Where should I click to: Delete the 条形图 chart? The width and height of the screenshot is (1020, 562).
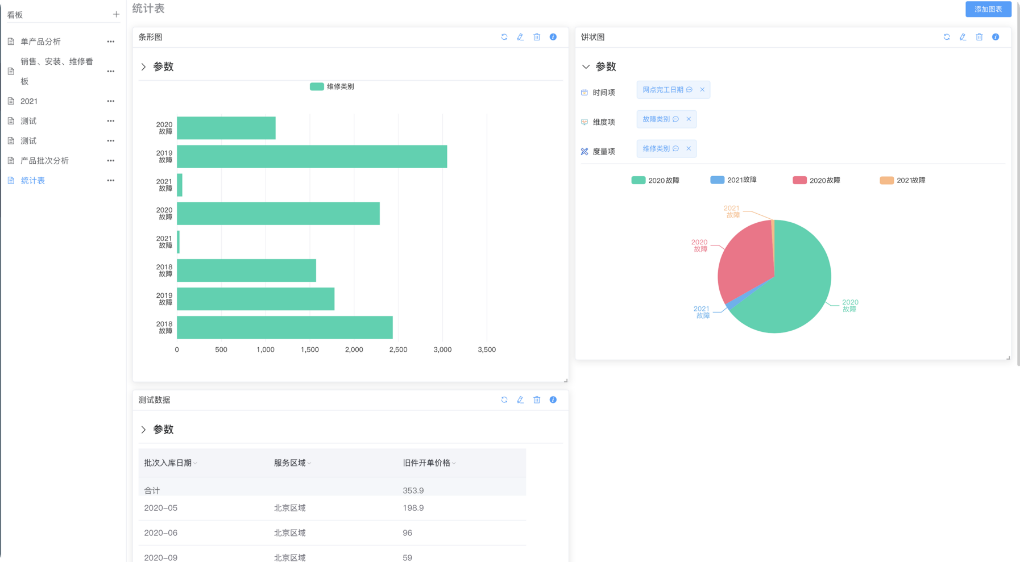click(x=537, y=37)
